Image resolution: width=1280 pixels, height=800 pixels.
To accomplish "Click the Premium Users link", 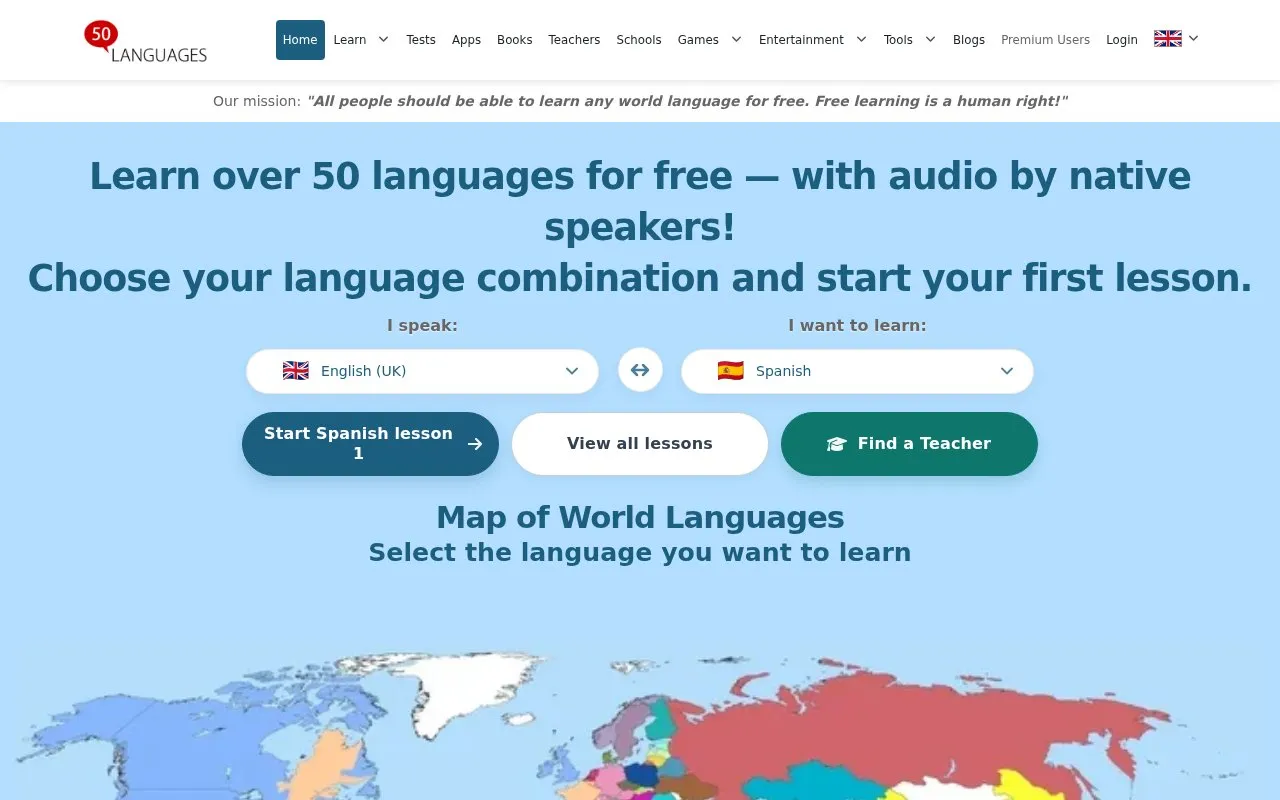I will 1045,40.
